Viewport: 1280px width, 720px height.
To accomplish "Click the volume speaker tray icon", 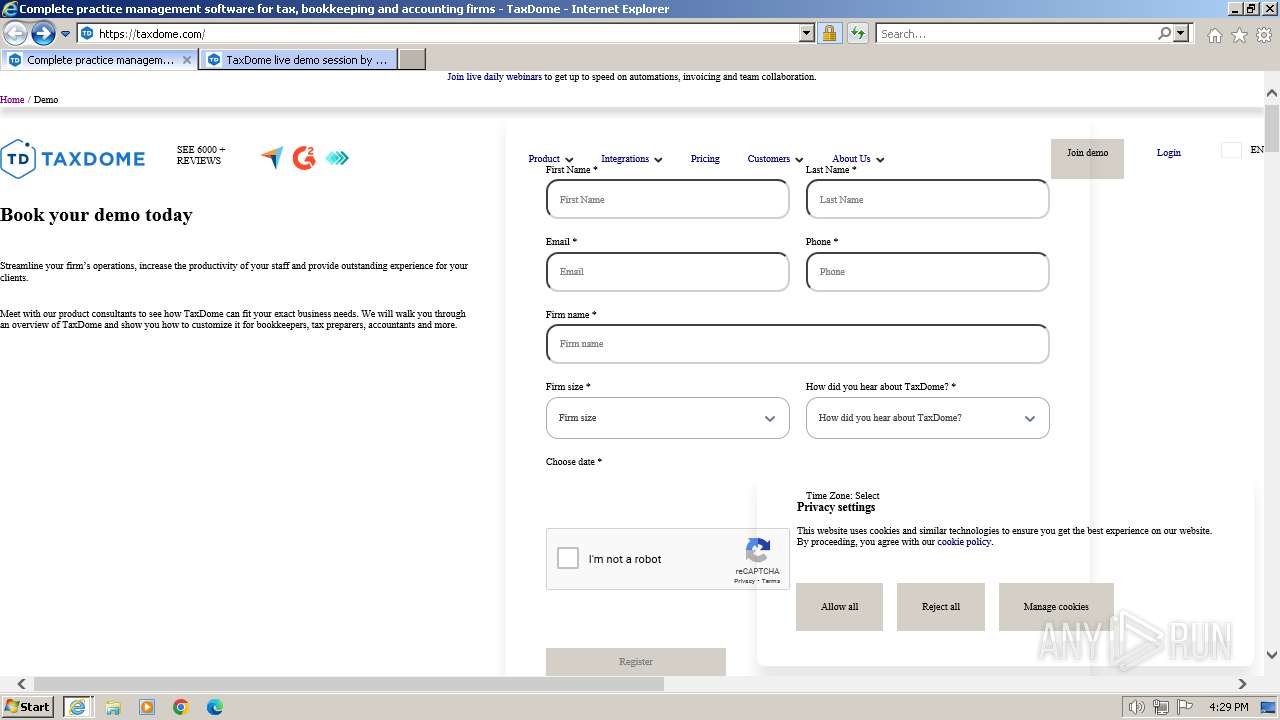I will pos(1137,707).
